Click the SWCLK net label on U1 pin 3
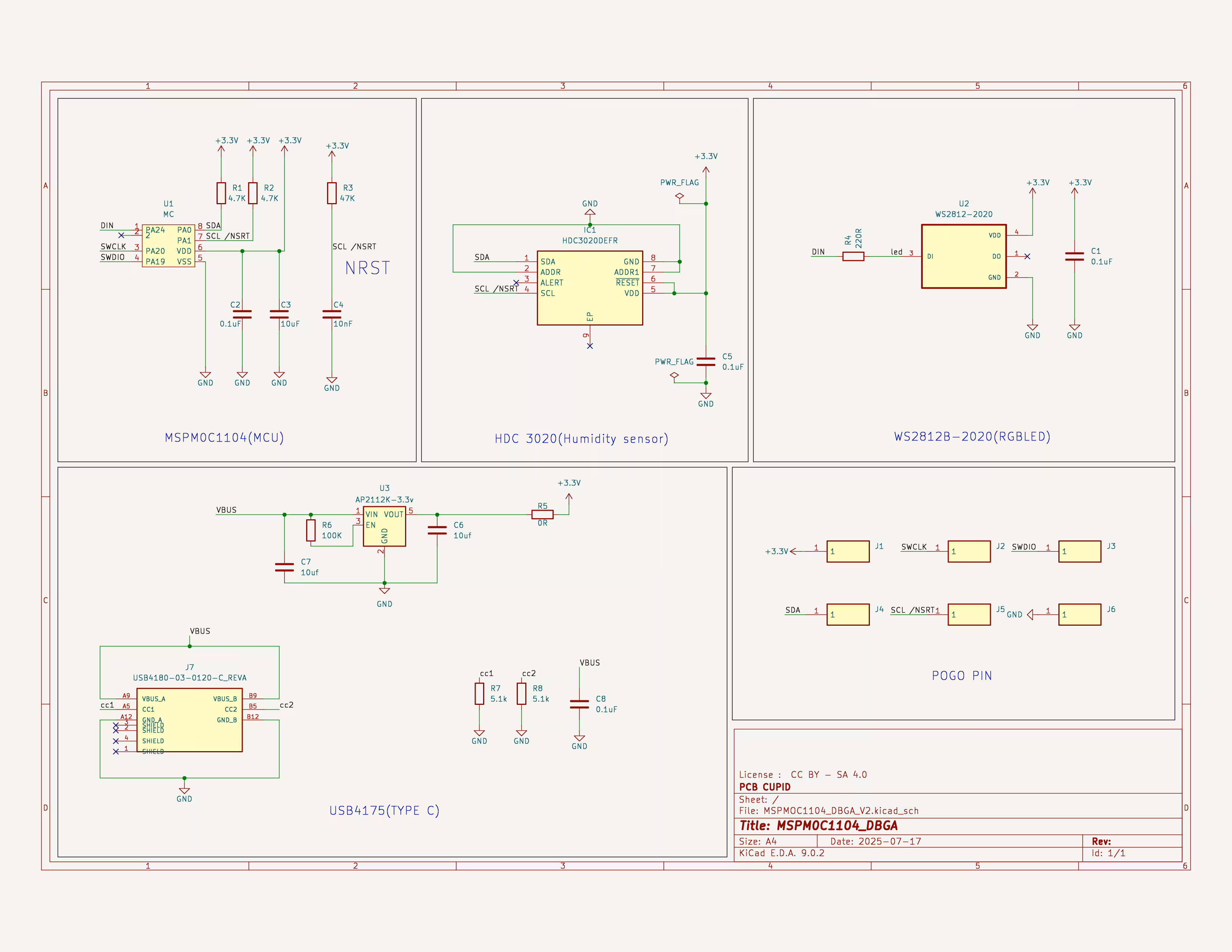This screenshot has height=952, width=1232. (x=113, y=246)
